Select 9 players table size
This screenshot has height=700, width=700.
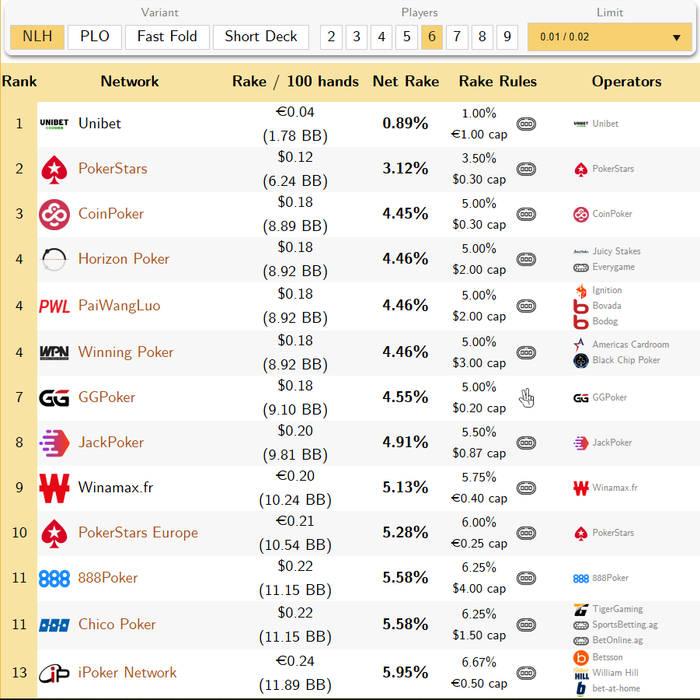click(508, 37)
